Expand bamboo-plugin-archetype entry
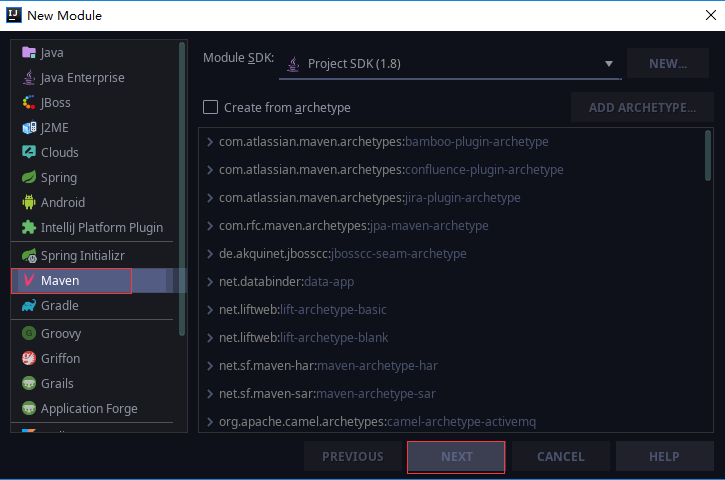Screen dimensions: 725x480 [x=210, y=142]
